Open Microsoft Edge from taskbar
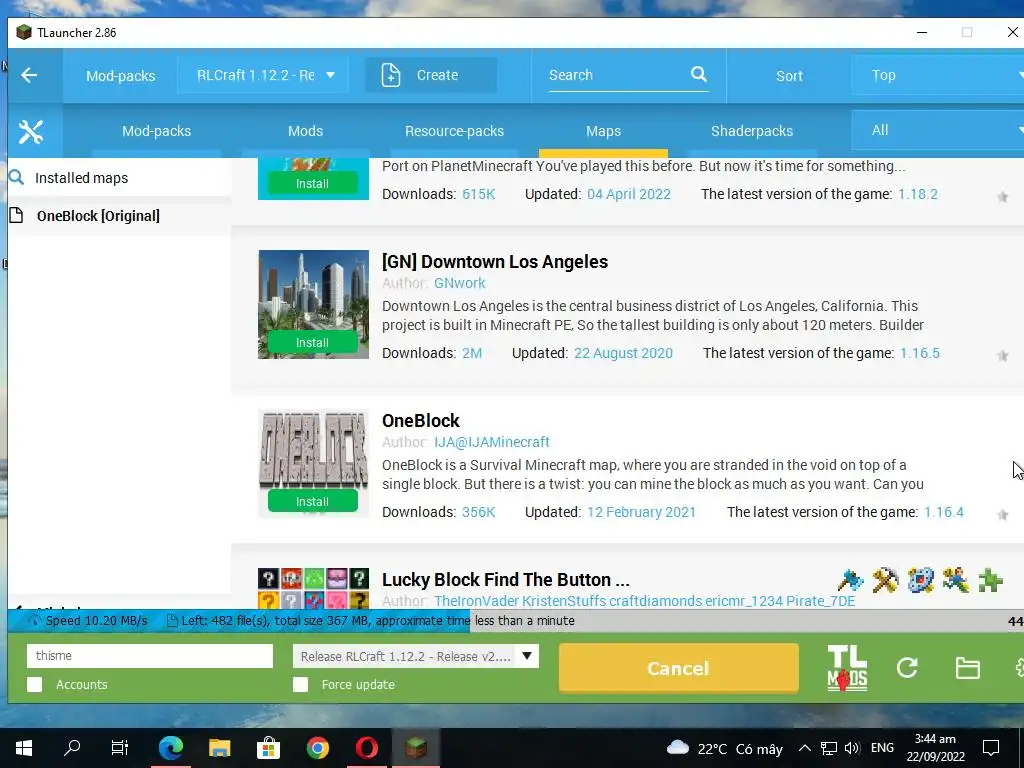The width and height of the screenshot is (1024, 768). (x=170, y=748)
